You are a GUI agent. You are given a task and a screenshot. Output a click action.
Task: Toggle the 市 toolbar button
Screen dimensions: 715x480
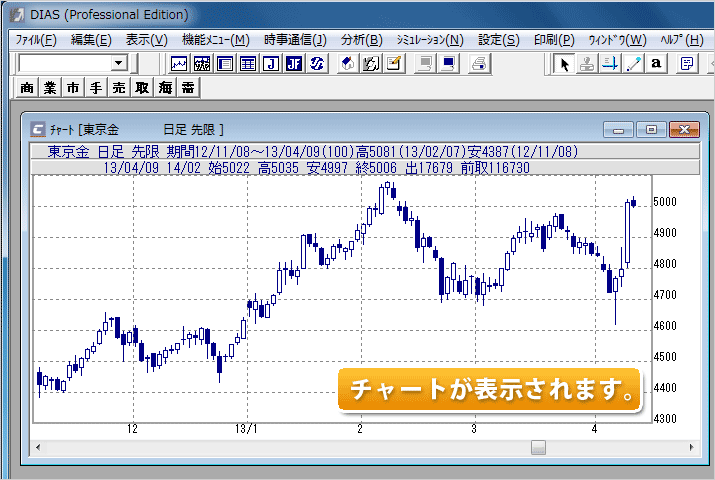coord(73,88)
